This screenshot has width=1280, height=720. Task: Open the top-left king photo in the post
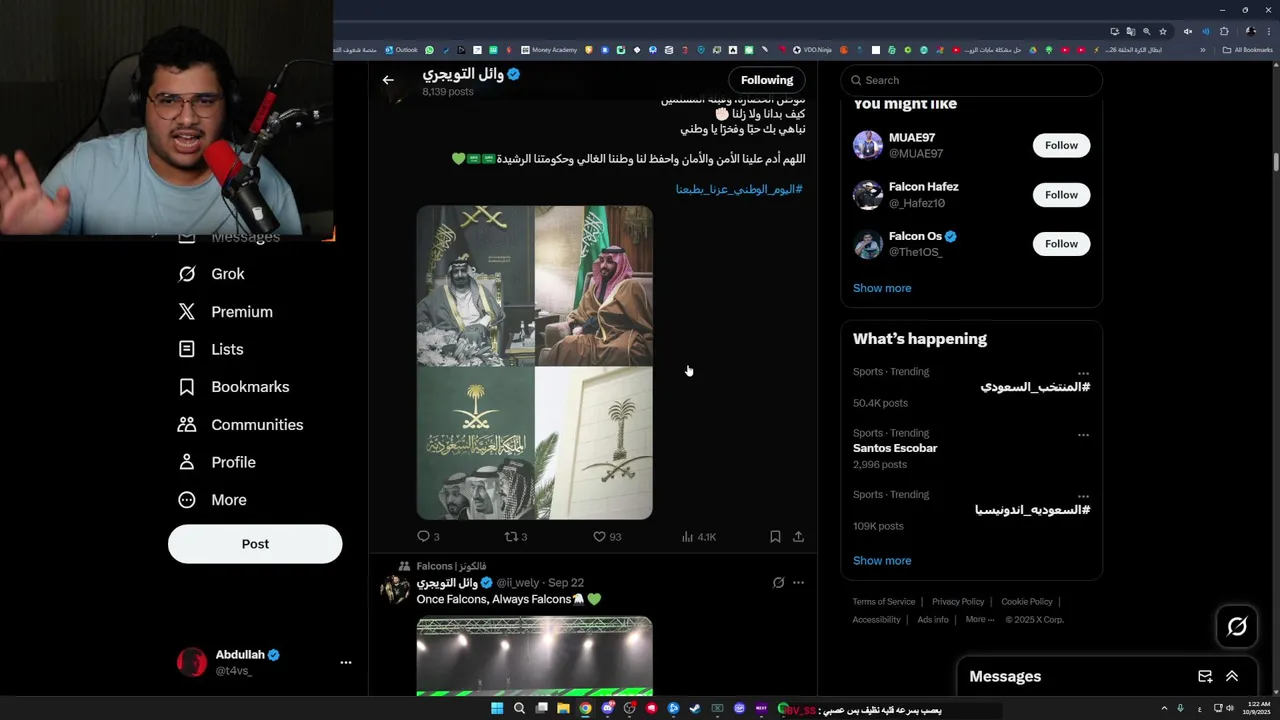tap(475, 286)
